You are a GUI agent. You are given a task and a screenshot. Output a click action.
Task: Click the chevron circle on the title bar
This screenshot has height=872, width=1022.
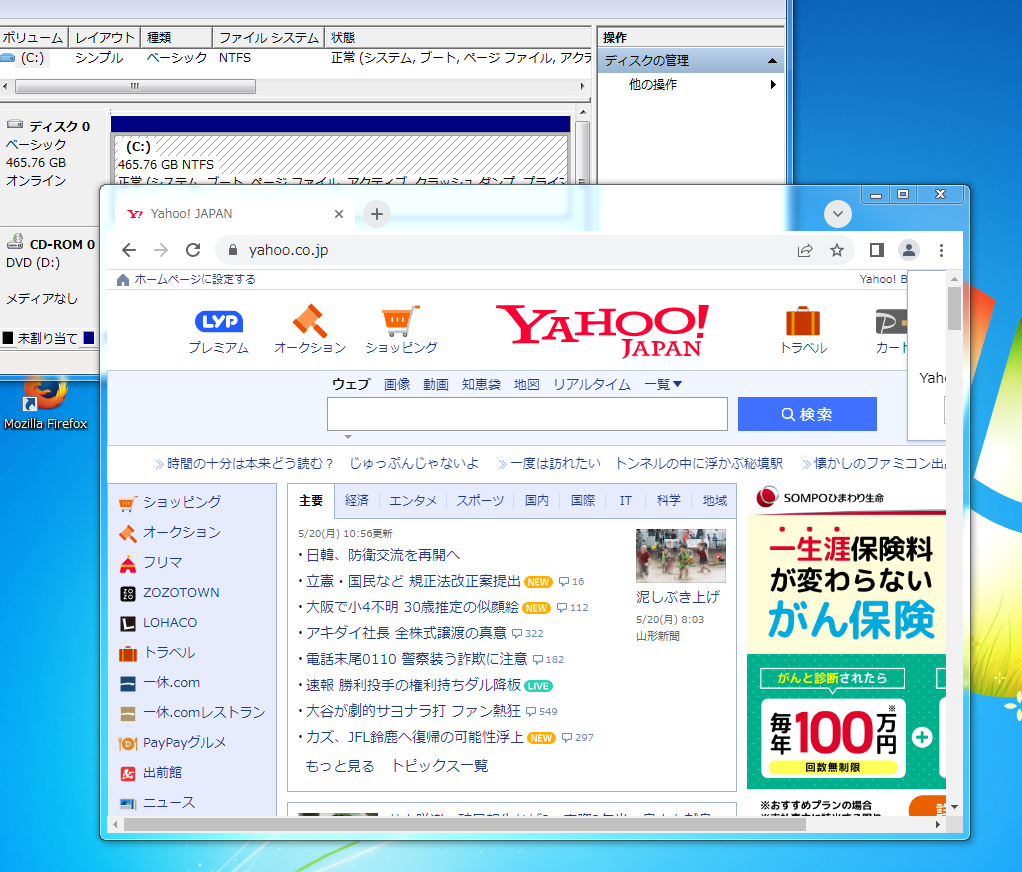click(837, 214)
